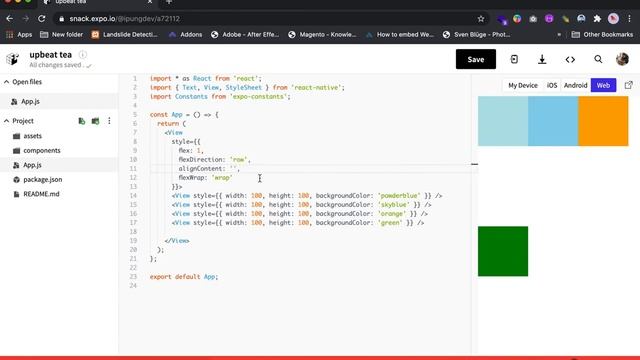Click the Expo Snack logo icon

[12, 59]
